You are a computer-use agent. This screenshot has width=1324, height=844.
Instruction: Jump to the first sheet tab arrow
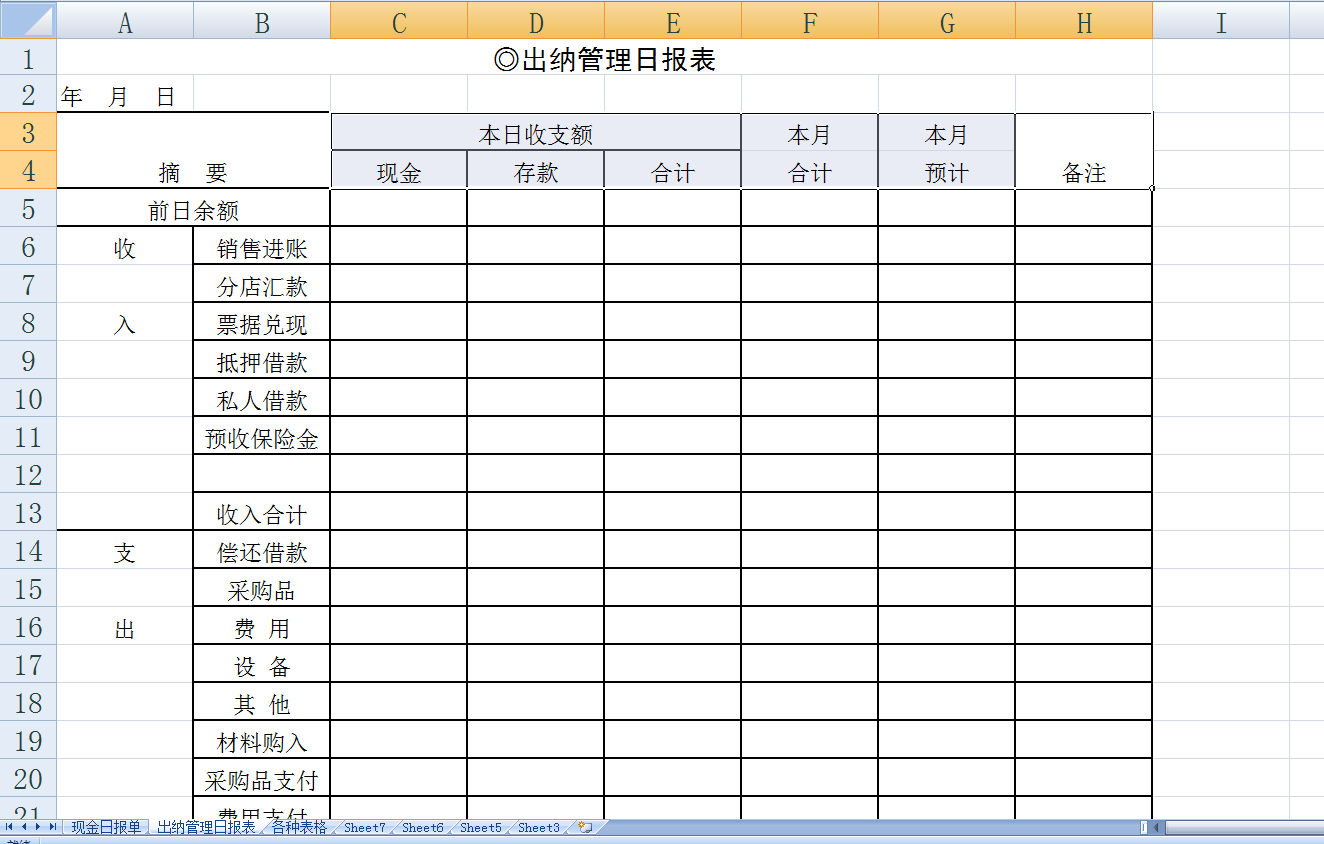point(9,827)
